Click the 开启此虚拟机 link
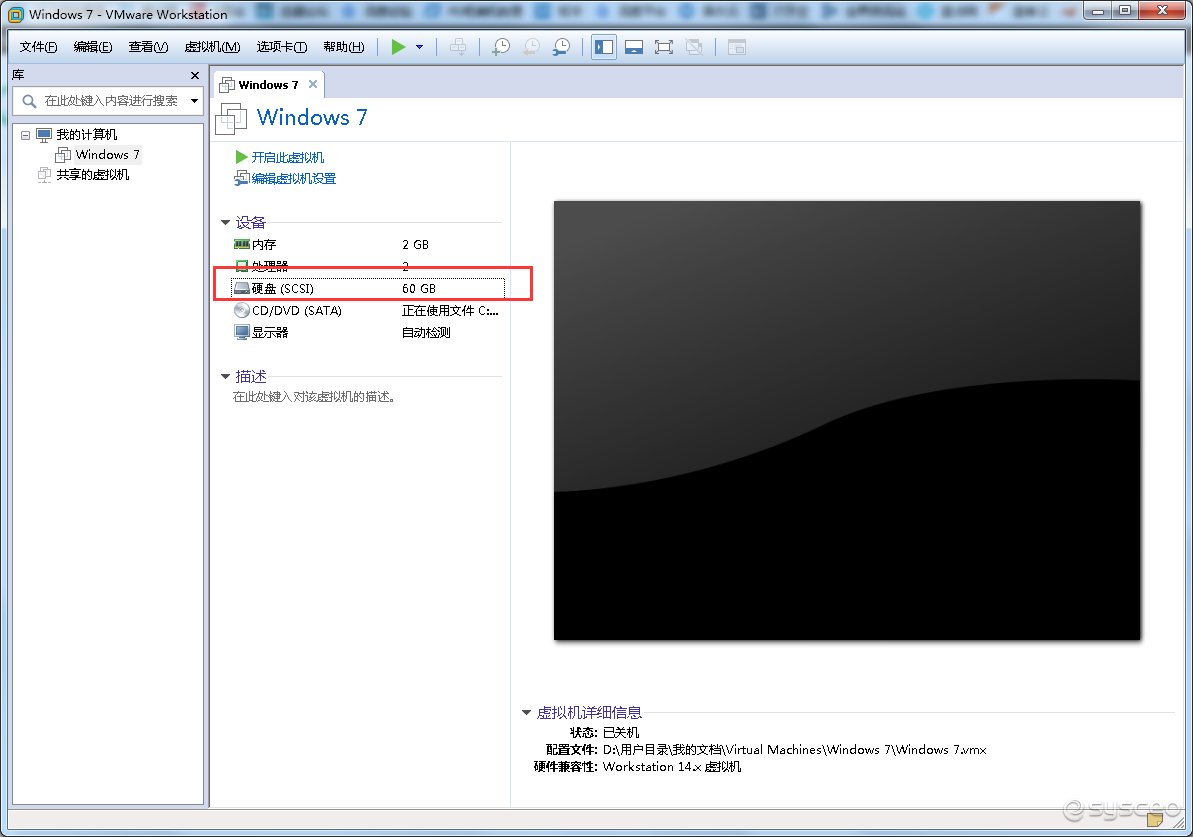Screen dimensions: 1193x837 [x=288, y=158]
